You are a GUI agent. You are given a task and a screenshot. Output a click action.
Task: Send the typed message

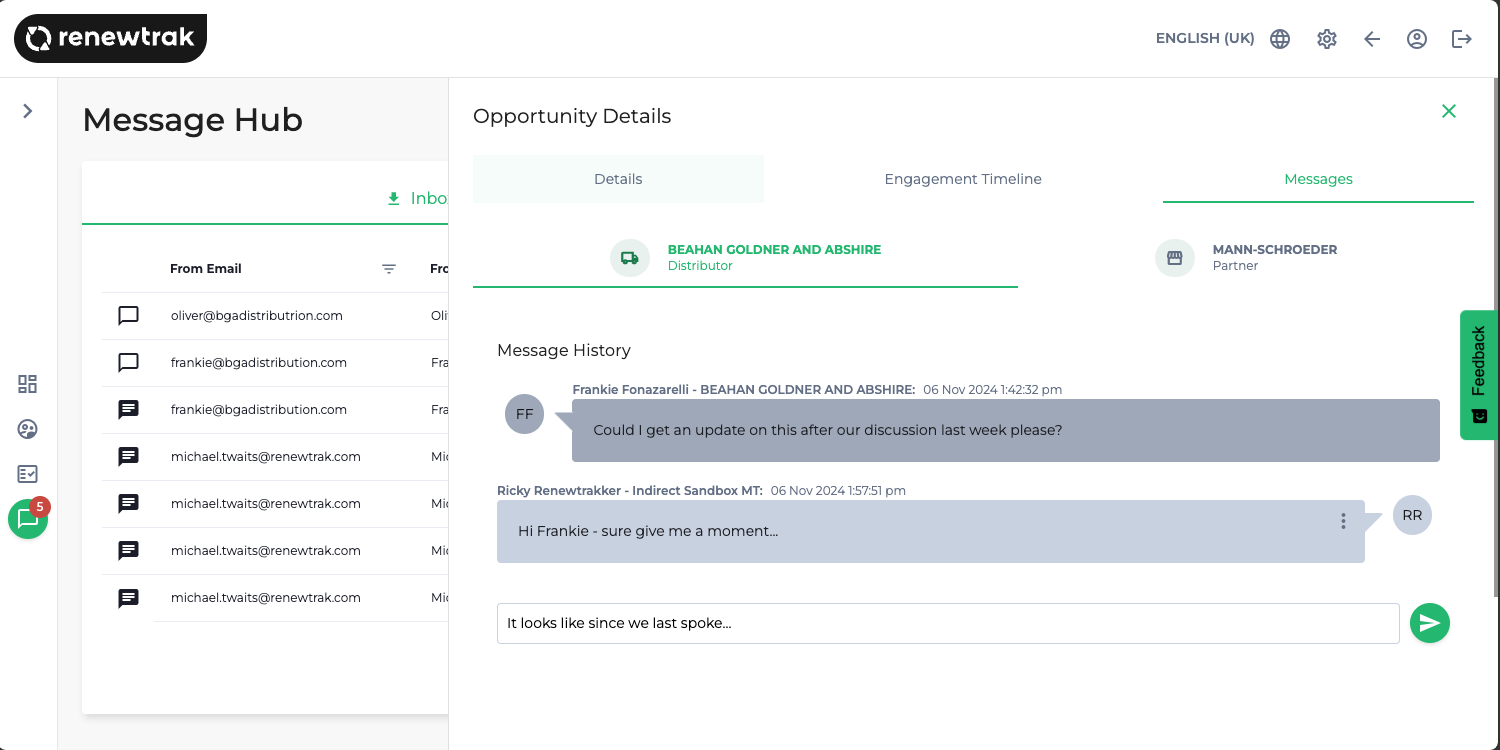[x=1429, y=623]
